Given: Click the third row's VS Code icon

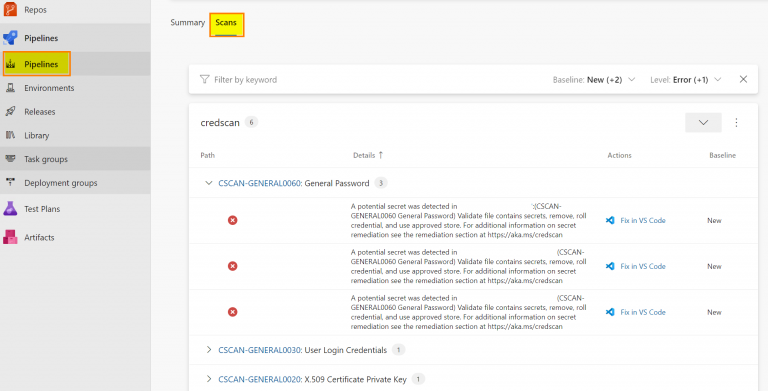Looking at the screenshot, I should click(x=610, y=312).
